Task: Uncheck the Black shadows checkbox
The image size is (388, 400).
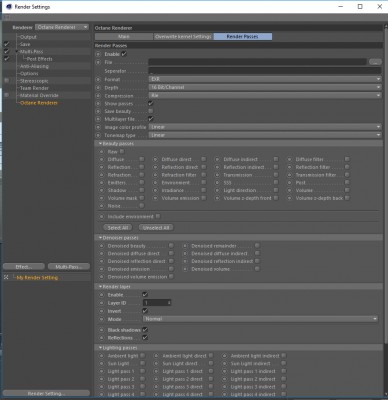Action: (145, 330)
